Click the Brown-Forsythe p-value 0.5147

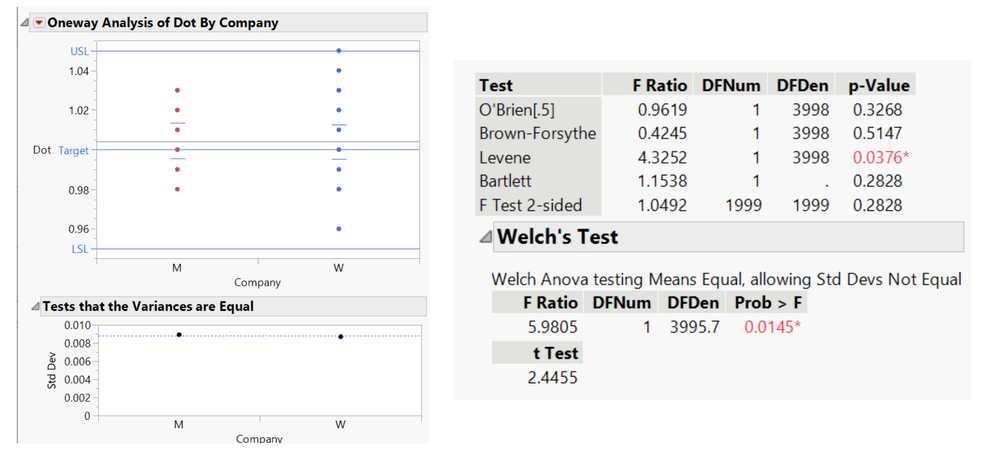click(878, 133)
